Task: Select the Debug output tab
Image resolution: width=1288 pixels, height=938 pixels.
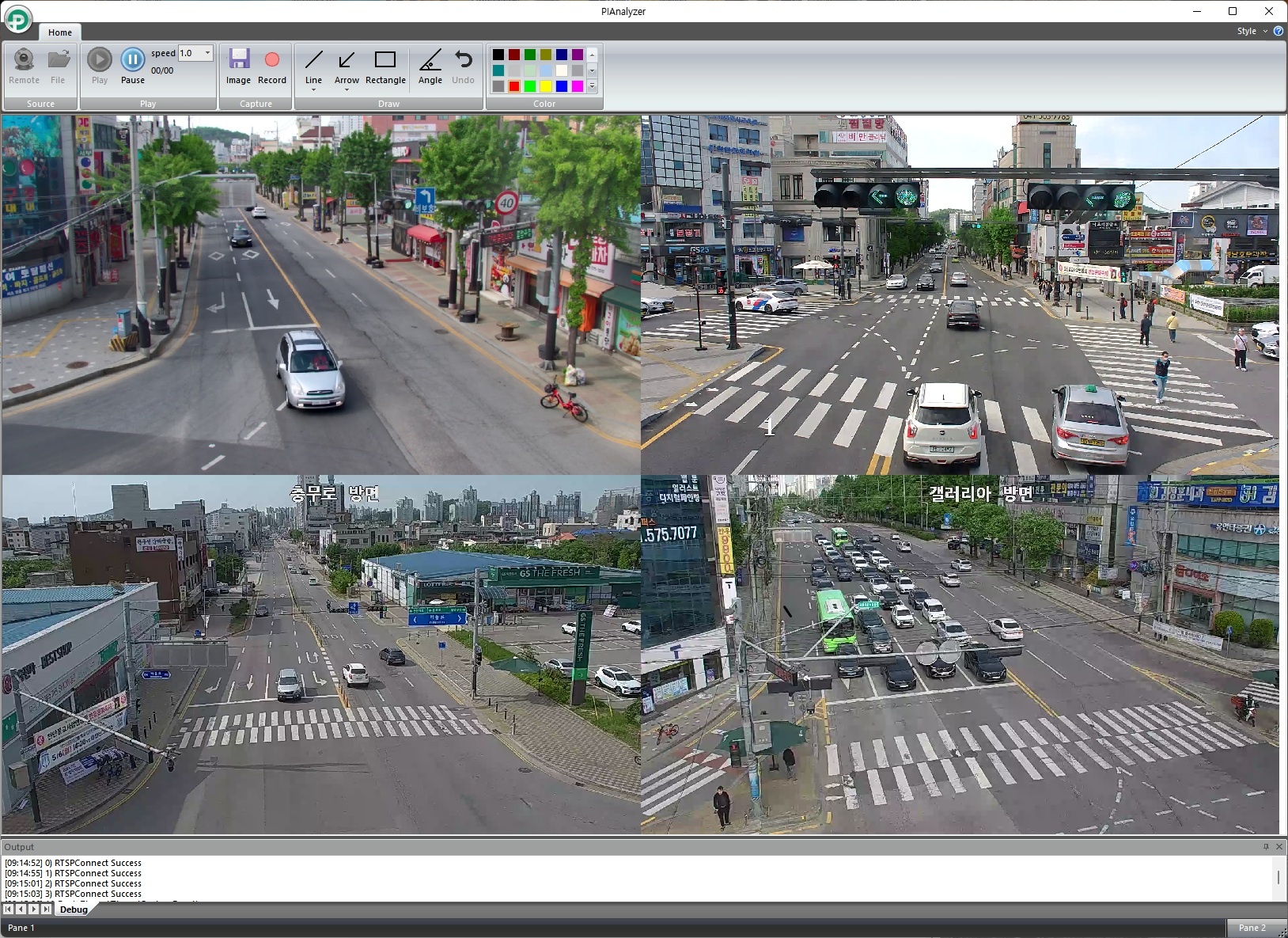Action: click(x=73, y=909)
